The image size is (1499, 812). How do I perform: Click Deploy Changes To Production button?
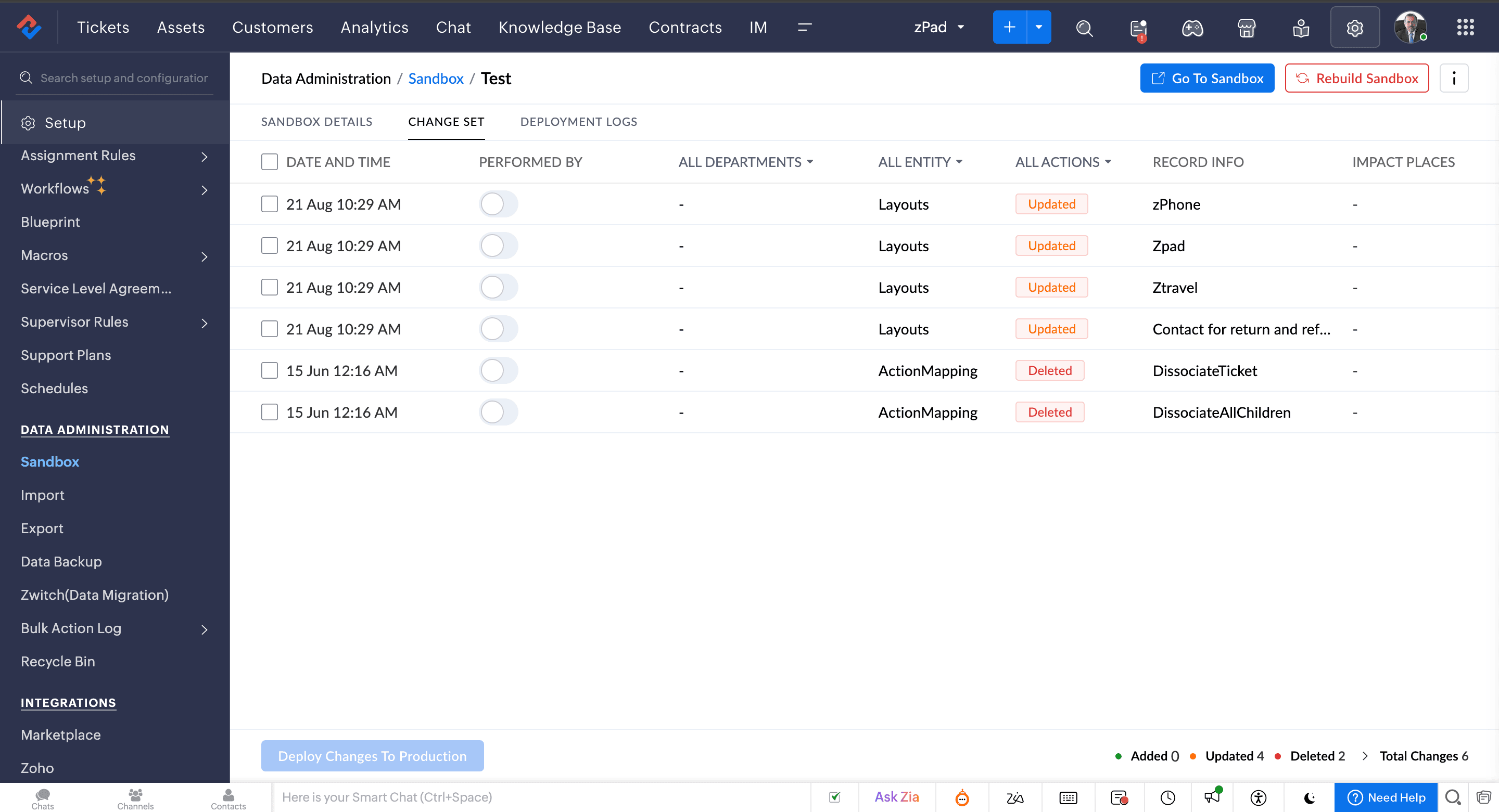click(x=373, y=756)
